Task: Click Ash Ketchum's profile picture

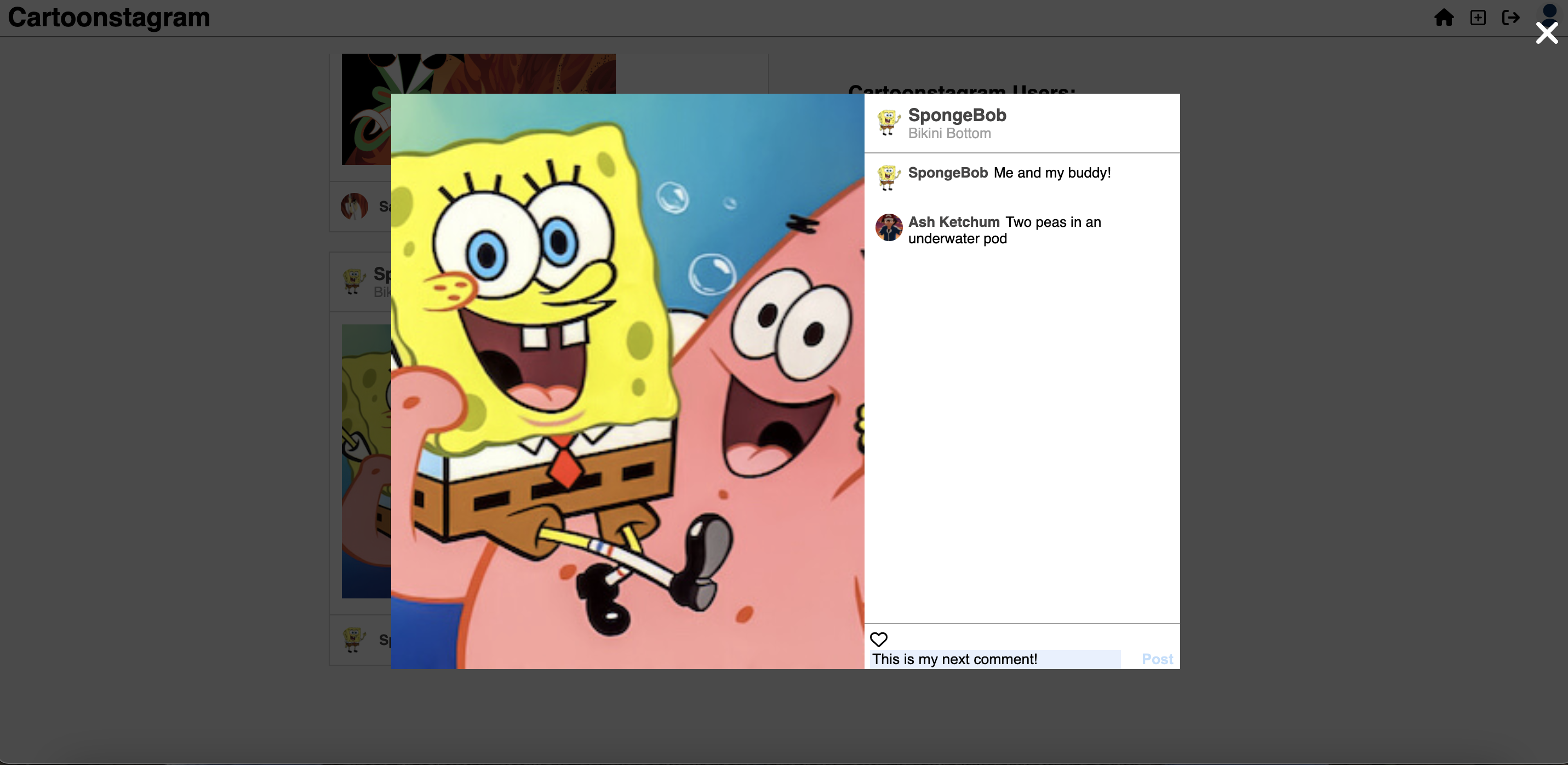Action: tap(888, 227)
